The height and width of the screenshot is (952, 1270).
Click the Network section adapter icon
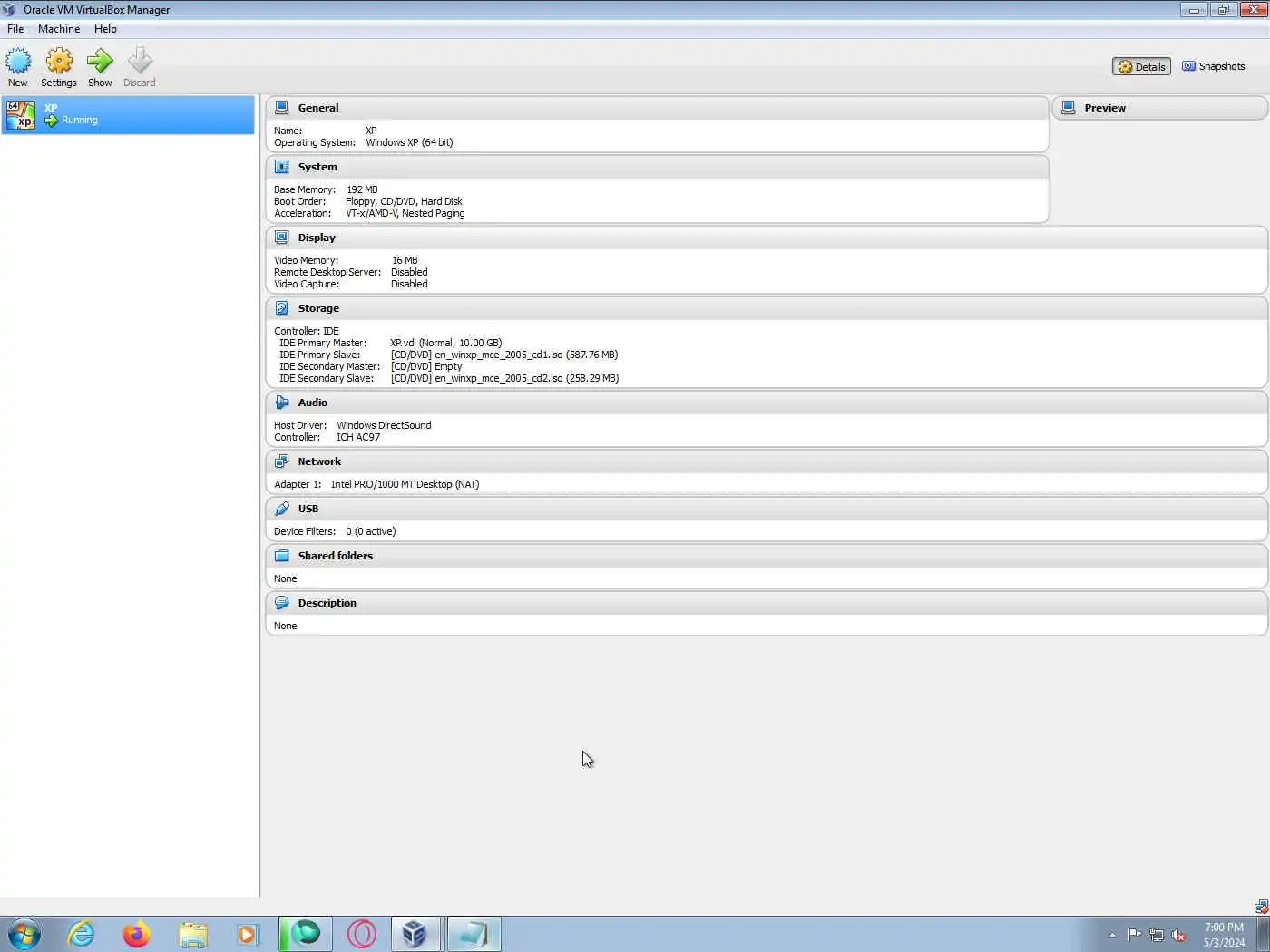tap(282, 461)
